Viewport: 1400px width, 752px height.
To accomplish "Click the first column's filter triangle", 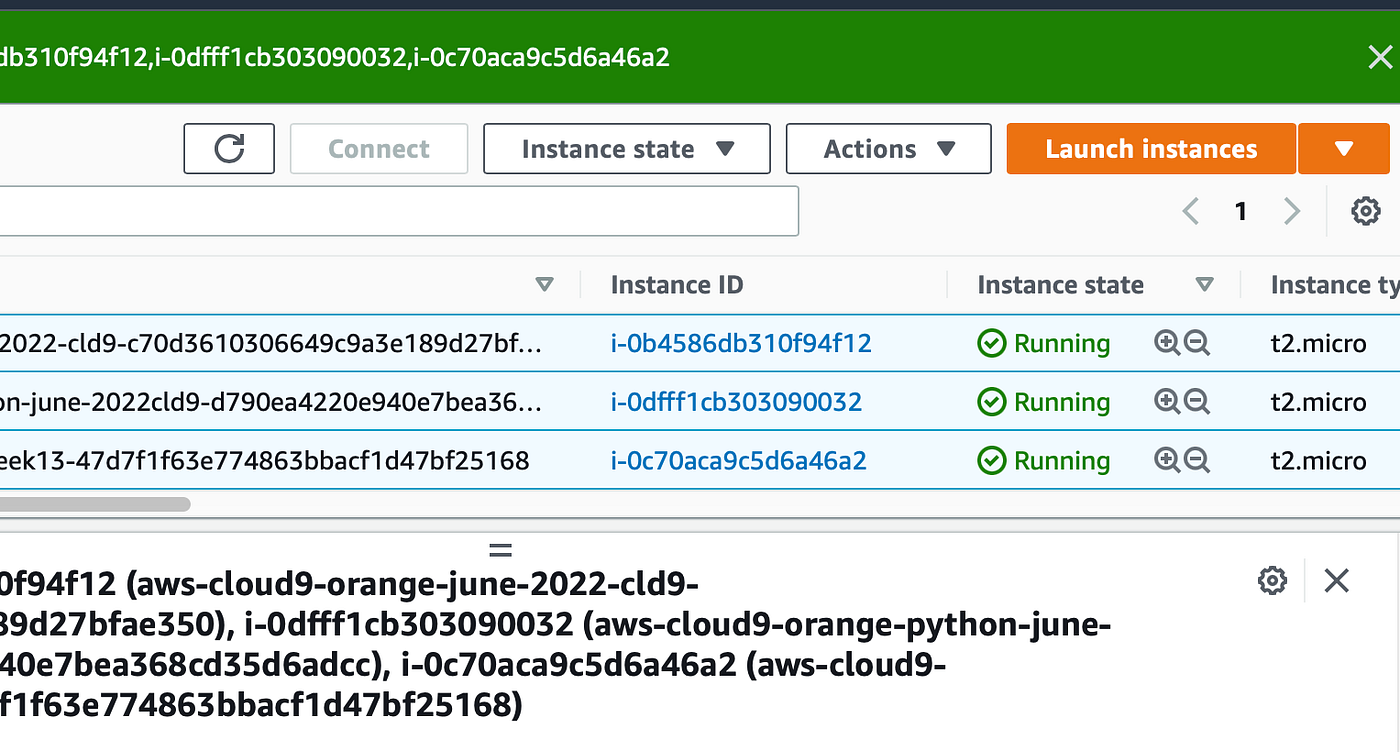I will pos(545,284).
